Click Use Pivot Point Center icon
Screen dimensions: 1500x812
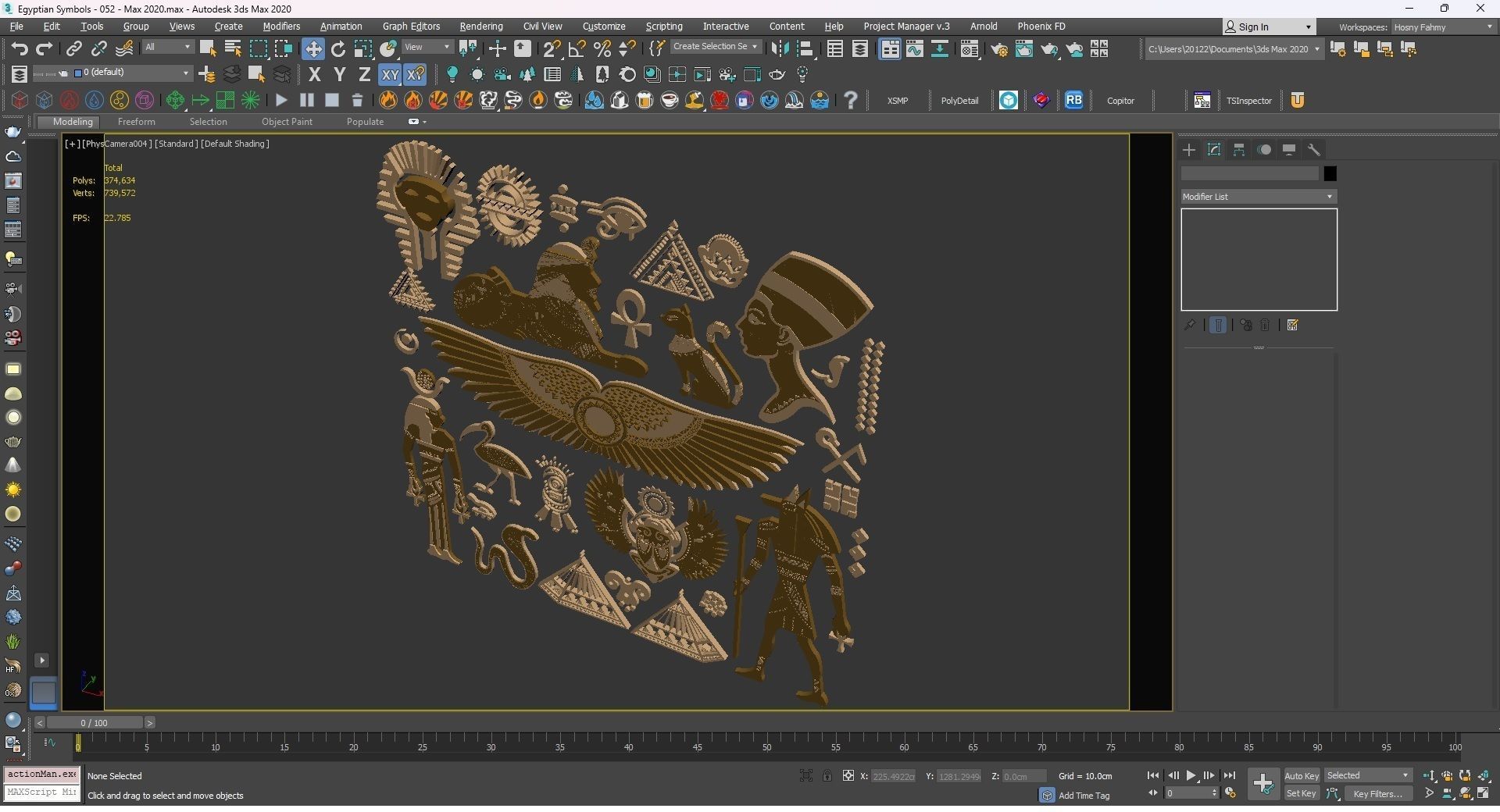(469, 48)
